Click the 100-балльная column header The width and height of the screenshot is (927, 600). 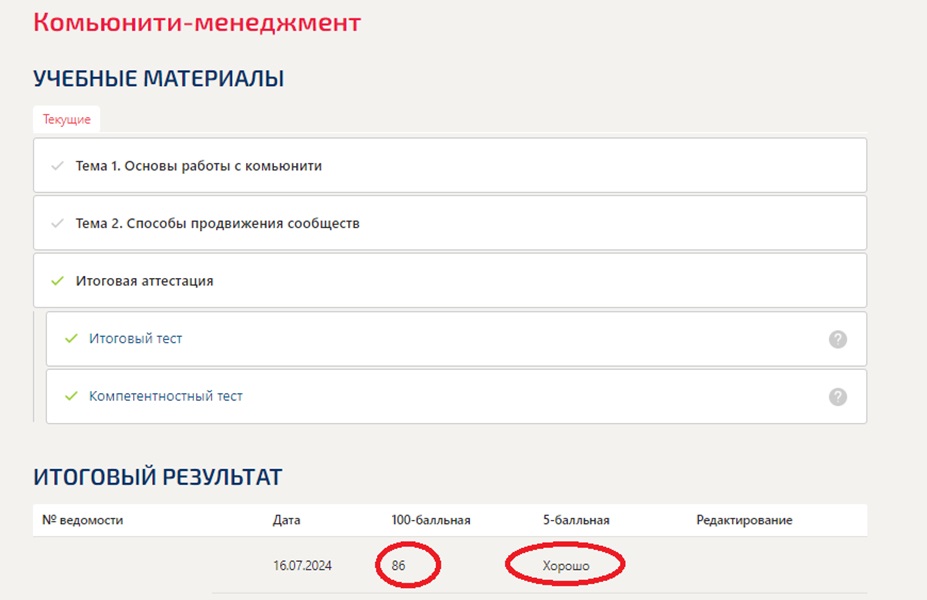point(430,520)
